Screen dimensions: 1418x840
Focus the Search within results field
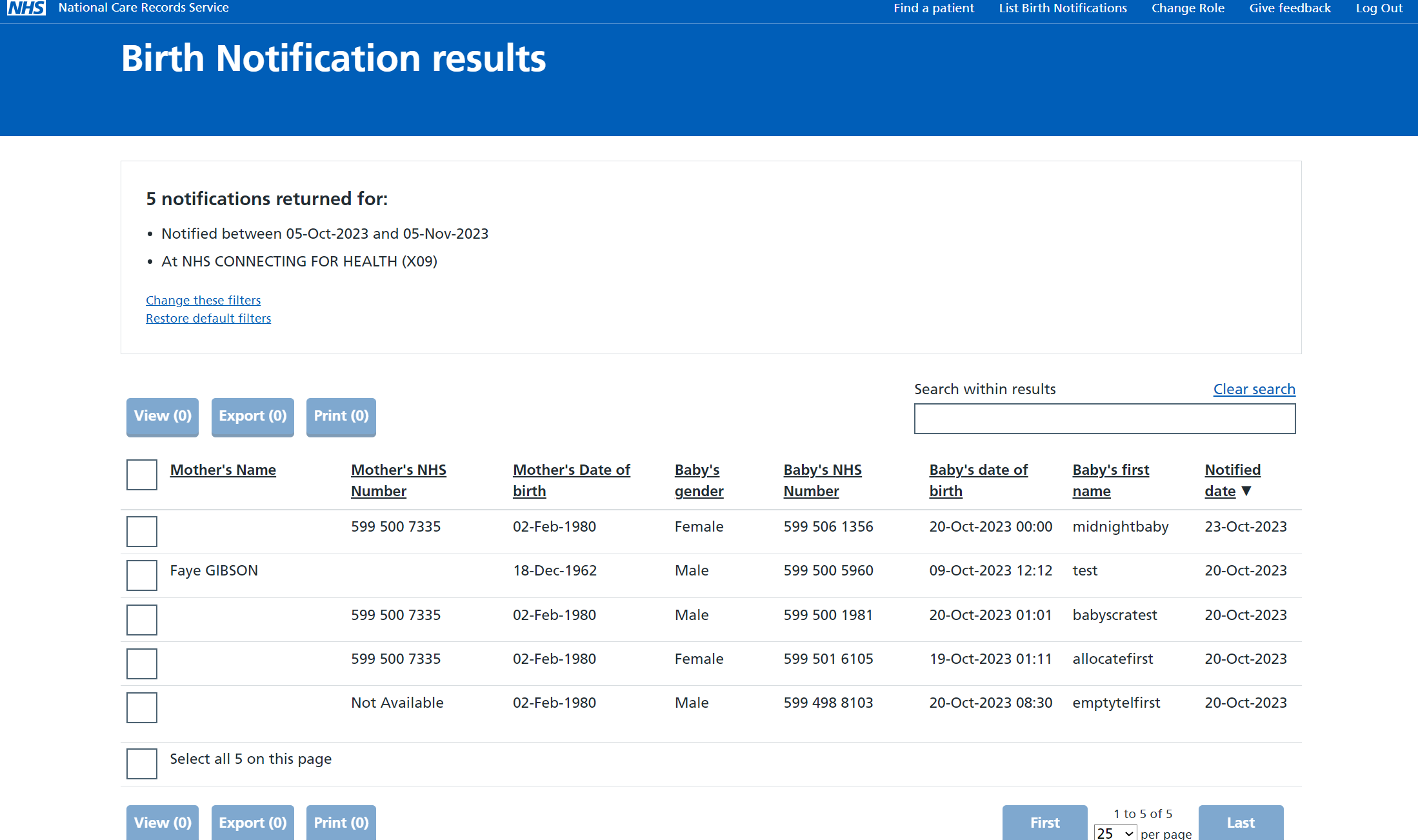tap(1104, 419)
